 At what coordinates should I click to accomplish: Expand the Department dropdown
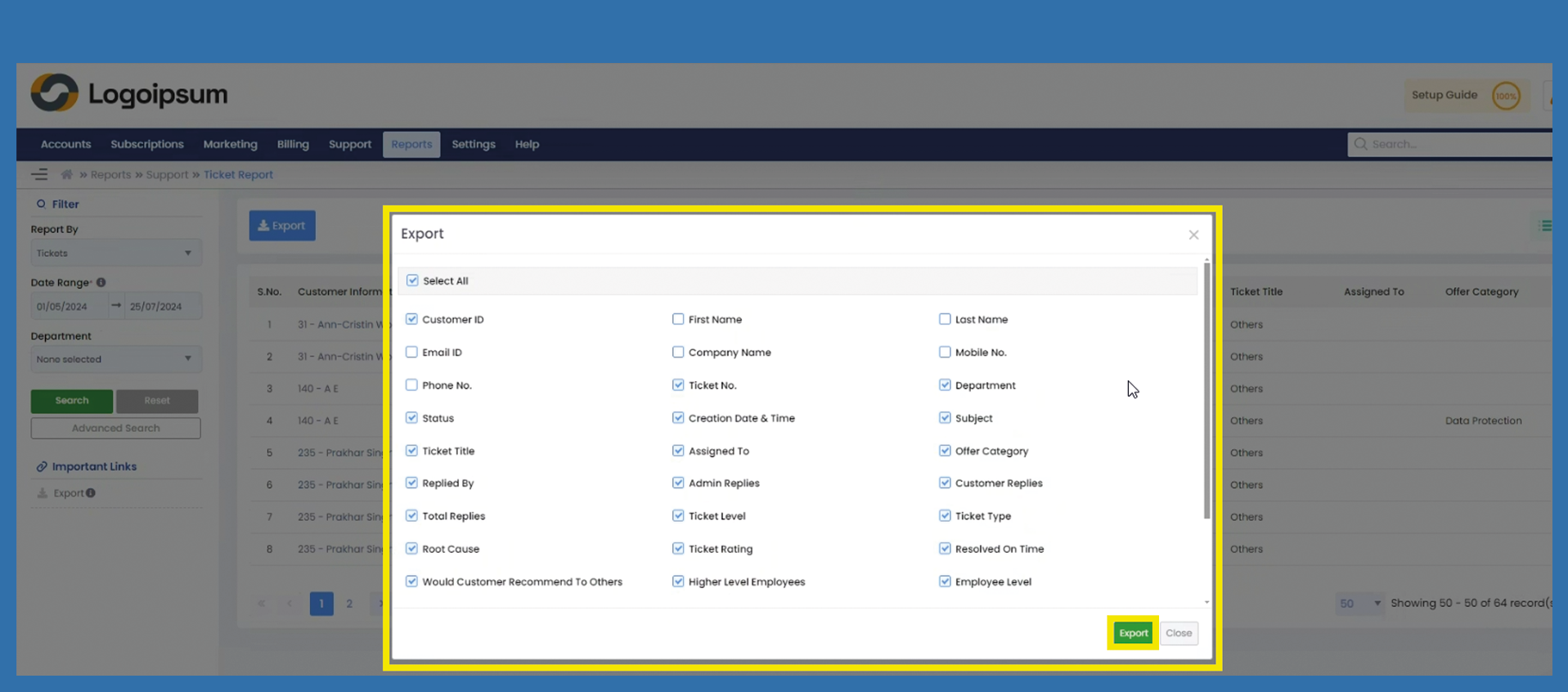click(115, 359)
